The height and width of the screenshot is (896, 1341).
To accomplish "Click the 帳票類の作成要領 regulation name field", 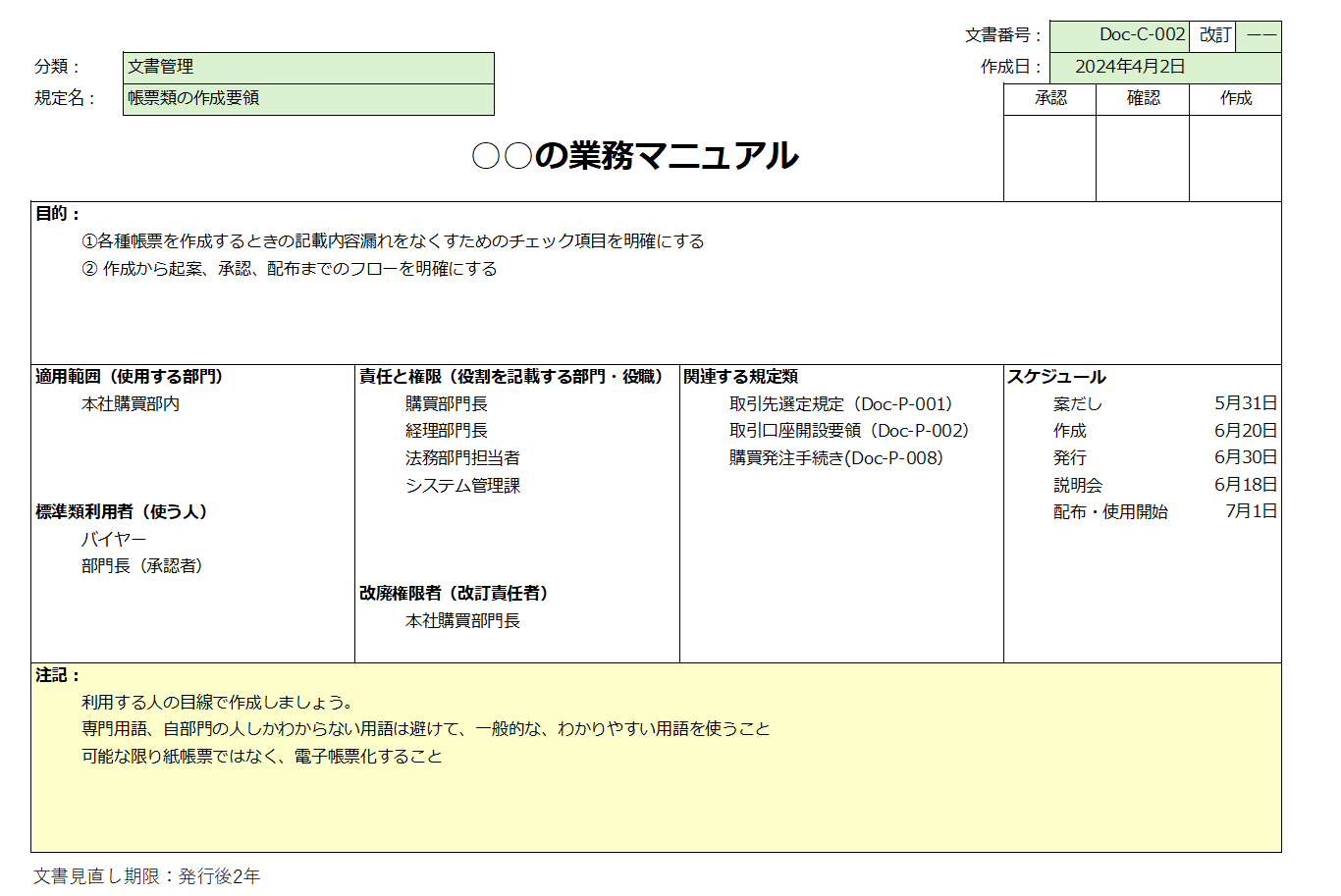I will coord(308,99).
